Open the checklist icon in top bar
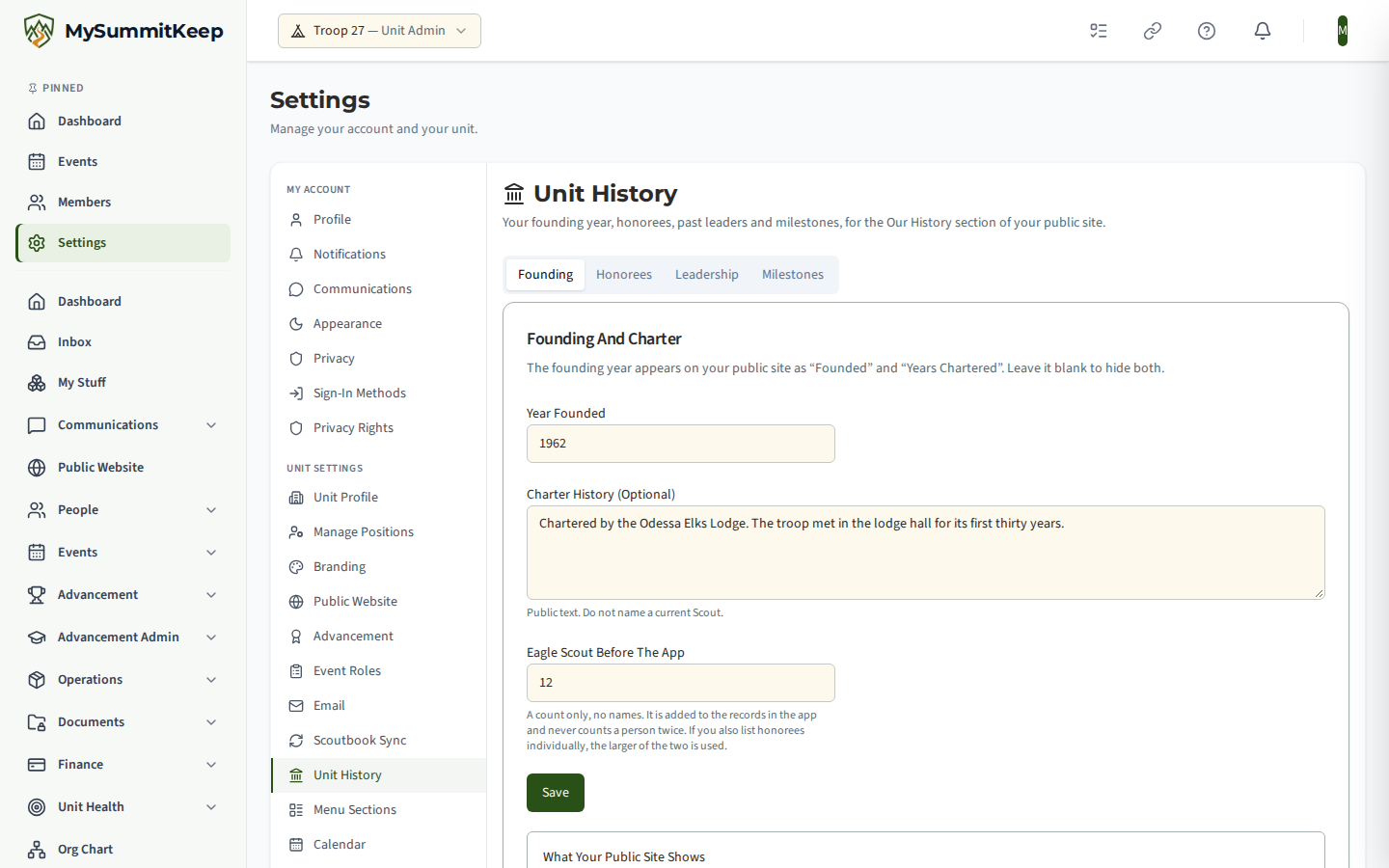Image resolution: width=1389 pixels, height=868 pixels. 1099,31
